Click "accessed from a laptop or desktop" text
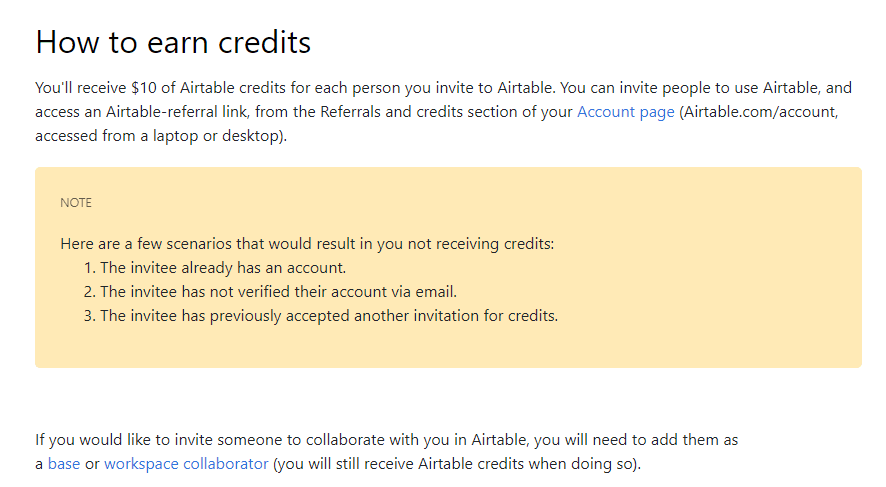Image resolution: width=886 pixels, height=487 pixels. (160, 136)
